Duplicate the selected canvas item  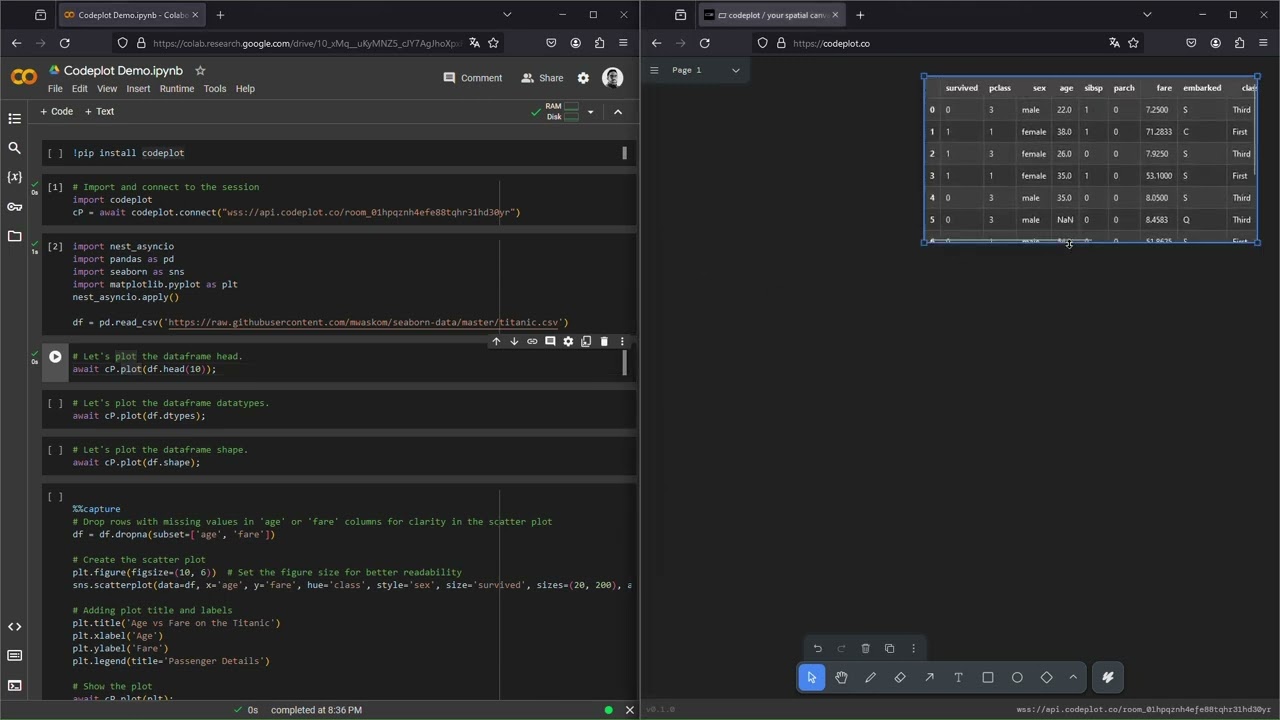889,648
